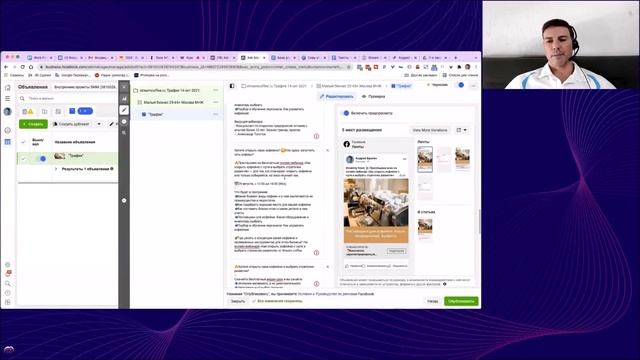This screenshot has width=640, height=360.
Task: Select the pencil edit icon on dark strip
Action: click(x=124, y=110)
